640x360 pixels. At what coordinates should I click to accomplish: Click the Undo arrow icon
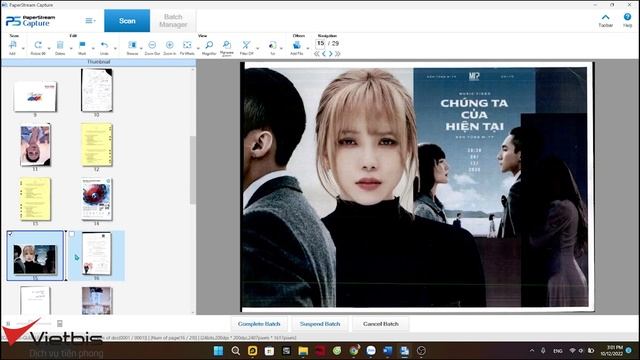tap(104, 45)
